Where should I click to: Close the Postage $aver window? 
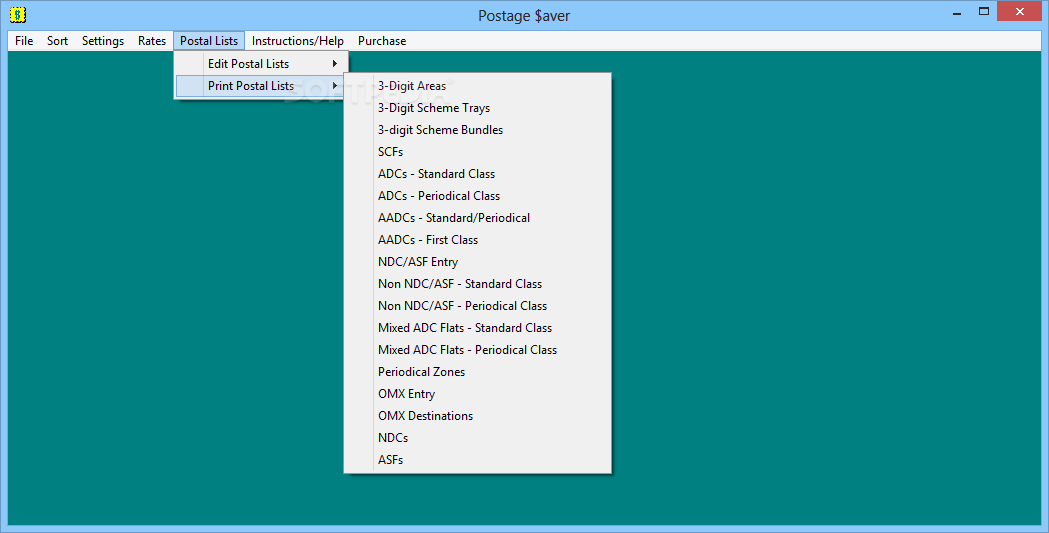coord(1020,11)
